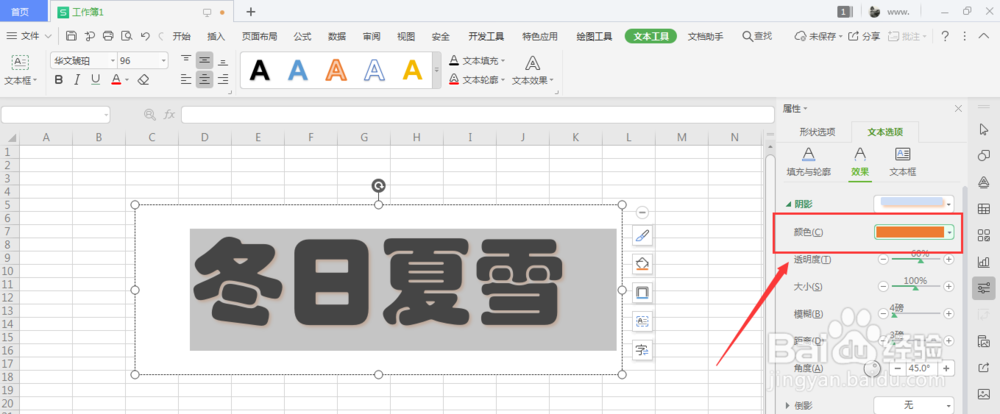1000x414 pixels.
Task: Click the text box (文本框) icon
Action: [x=20, y=62]
